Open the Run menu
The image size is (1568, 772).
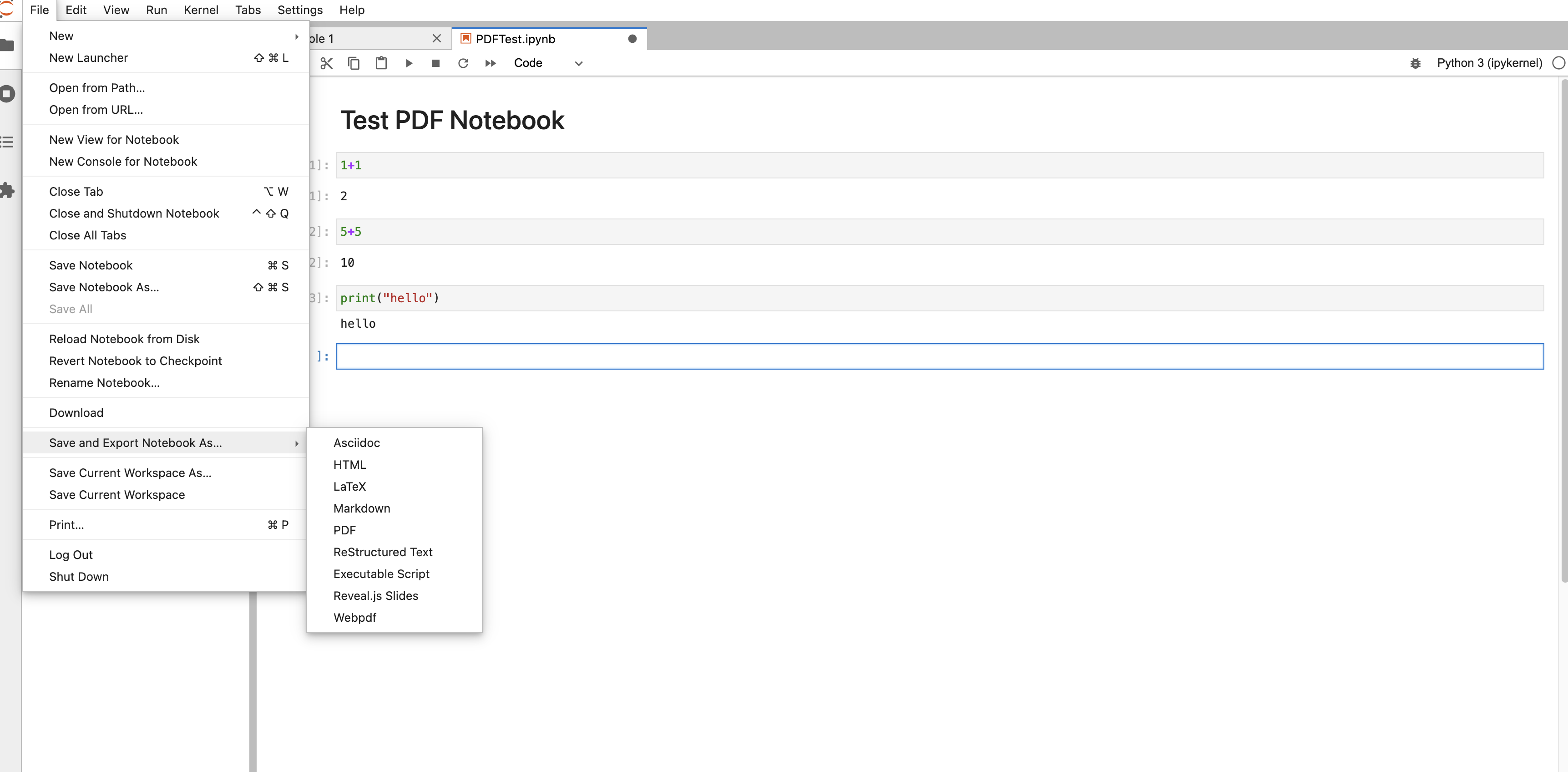coord(157,10)
